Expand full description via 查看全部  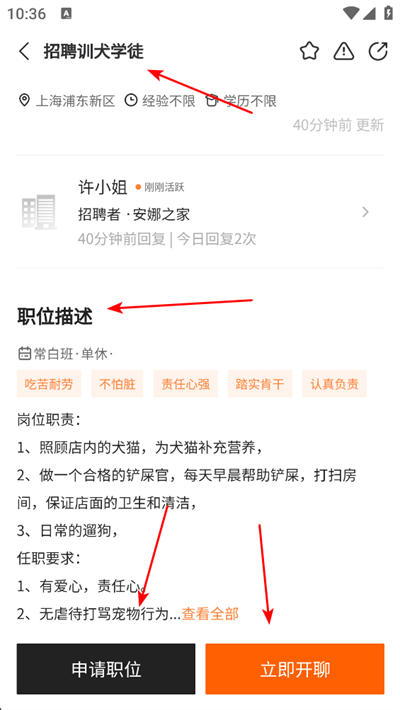(210, 614)
